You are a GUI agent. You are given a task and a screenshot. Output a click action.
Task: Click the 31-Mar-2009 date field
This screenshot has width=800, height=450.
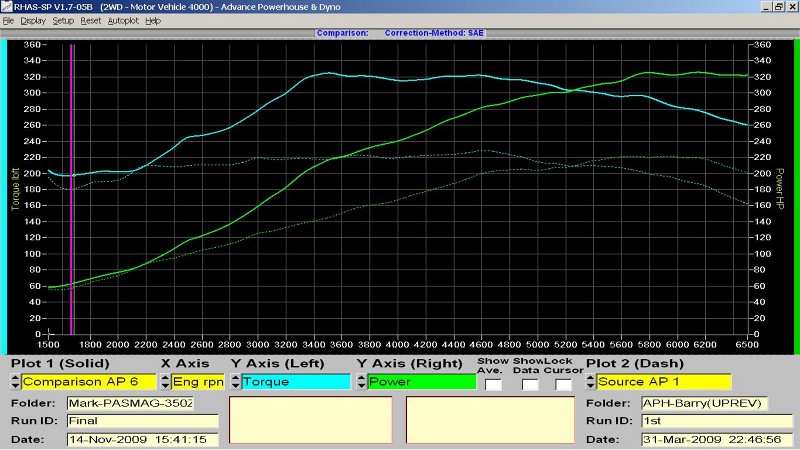(x=717, y=439)
